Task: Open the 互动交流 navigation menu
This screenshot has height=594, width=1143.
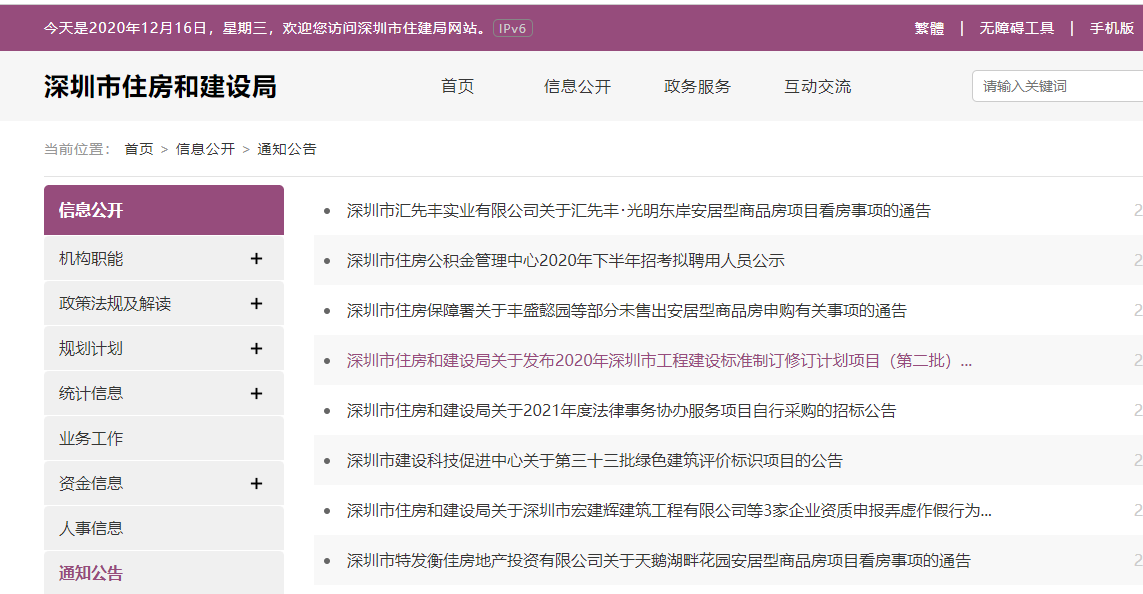Action: (x=817, y=87)
